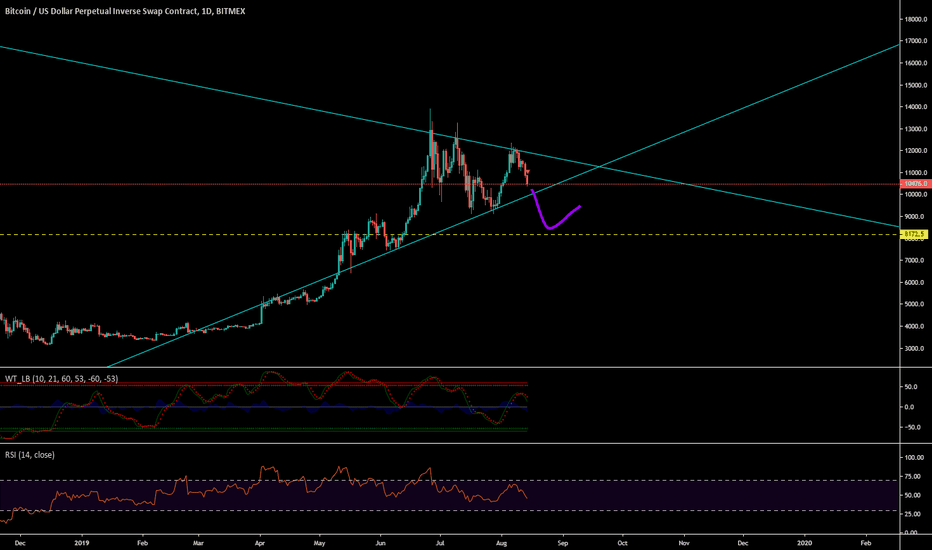Click the Apr label on the time axis
The image size is (932, 550).
click(259, 542)
